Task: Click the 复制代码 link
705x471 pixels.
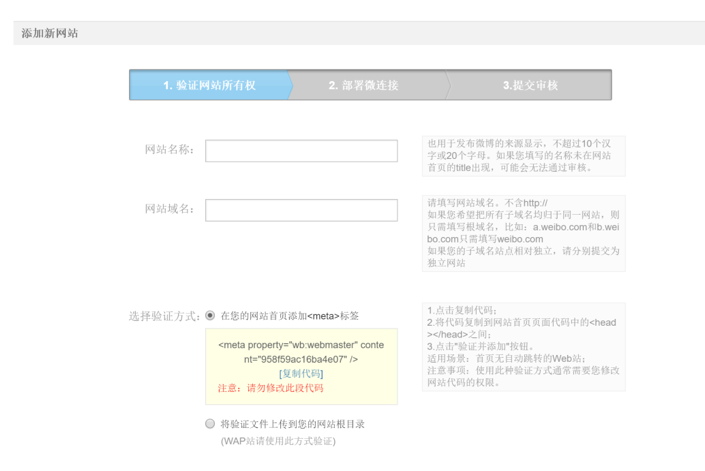Action: tap(301, 373)
